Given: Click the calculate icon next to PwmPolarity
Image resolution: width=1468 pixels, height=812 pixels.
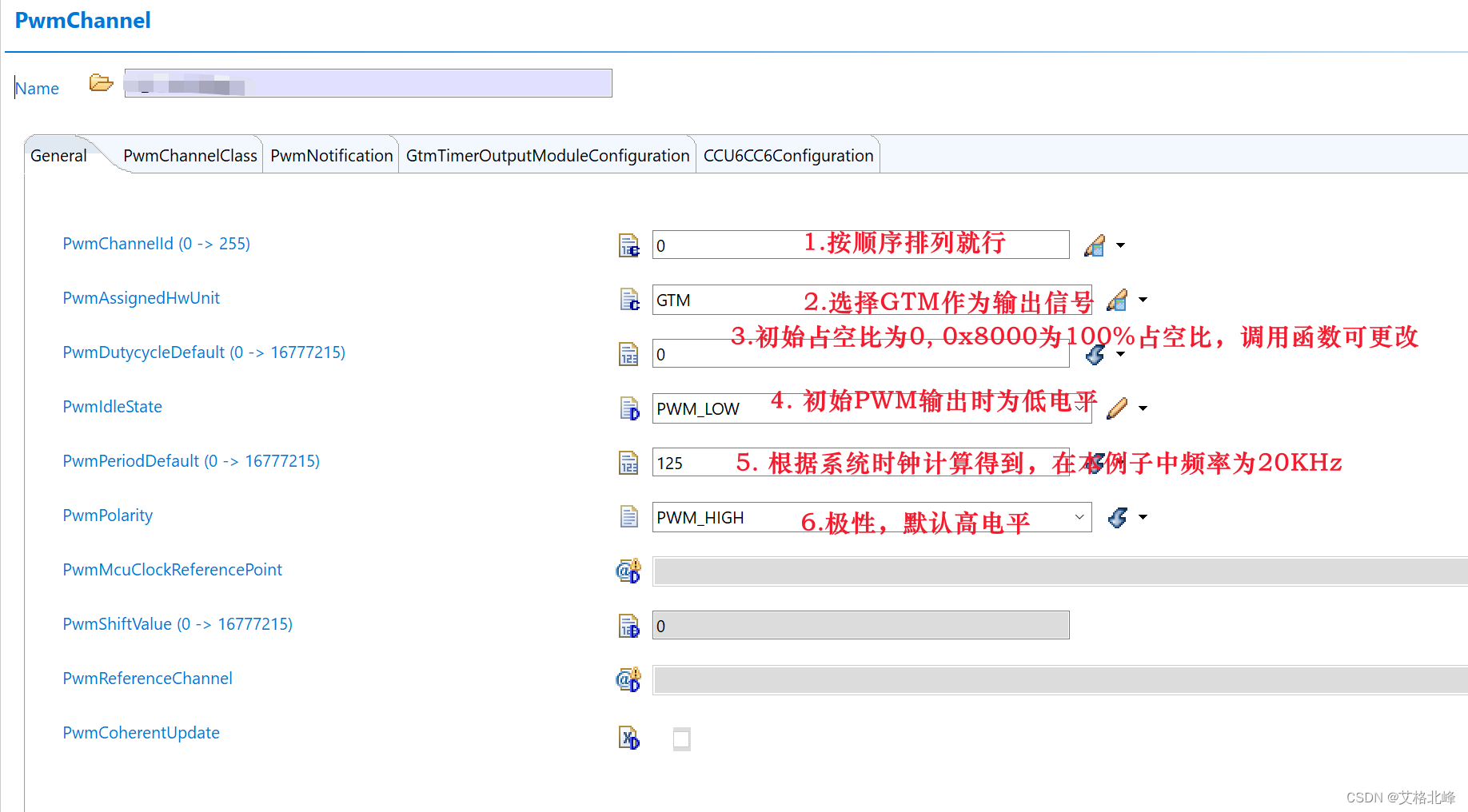Looking at the screenshot, I should tap(1117, 517).
